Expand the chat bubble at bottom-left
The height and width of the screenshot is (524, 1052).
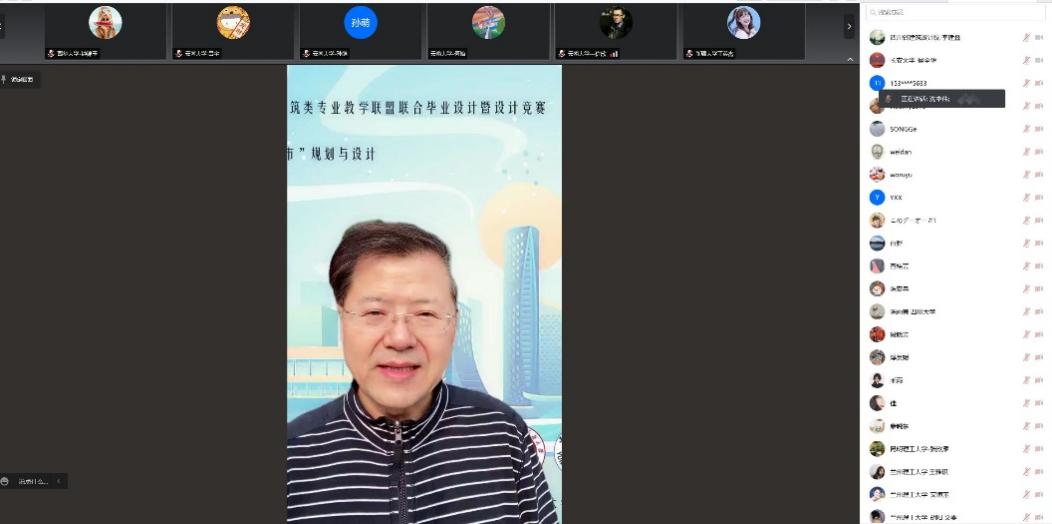click(30, 481)
